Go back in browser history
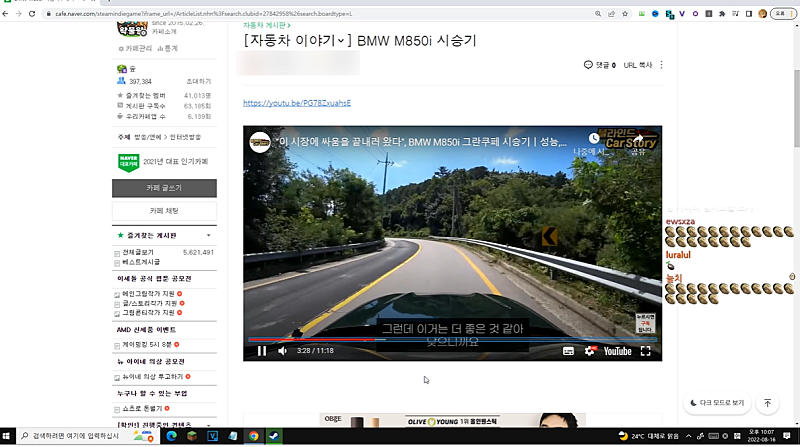 (x=6, y=14)
